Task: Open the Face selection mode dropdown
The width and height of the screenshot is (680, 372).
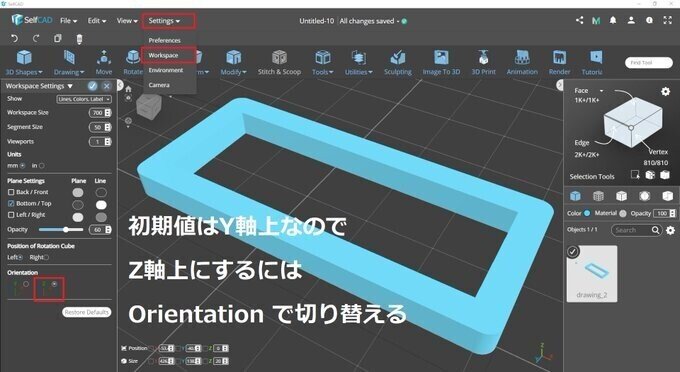Action: coord(601,91)
